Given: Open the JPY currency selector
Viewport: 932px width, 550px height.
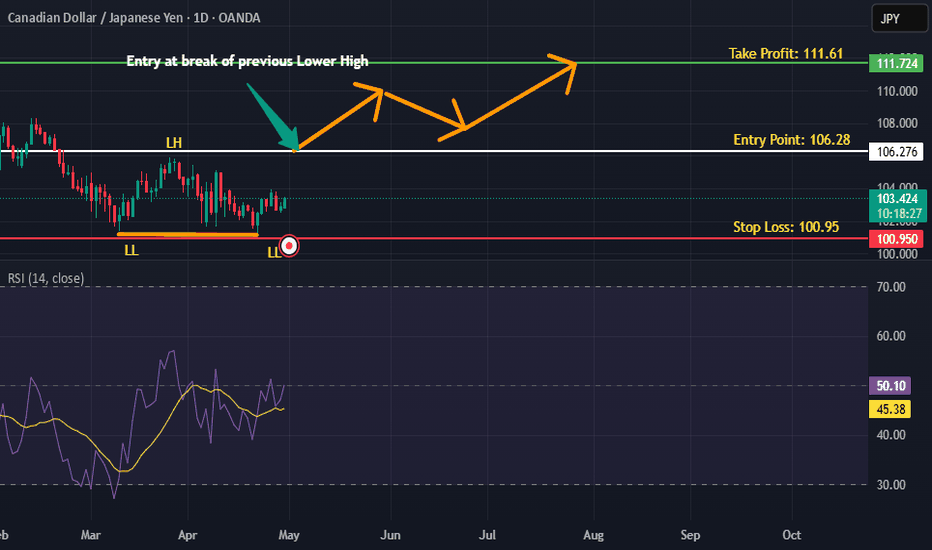Looking at the screenshot, I should 899,18.
